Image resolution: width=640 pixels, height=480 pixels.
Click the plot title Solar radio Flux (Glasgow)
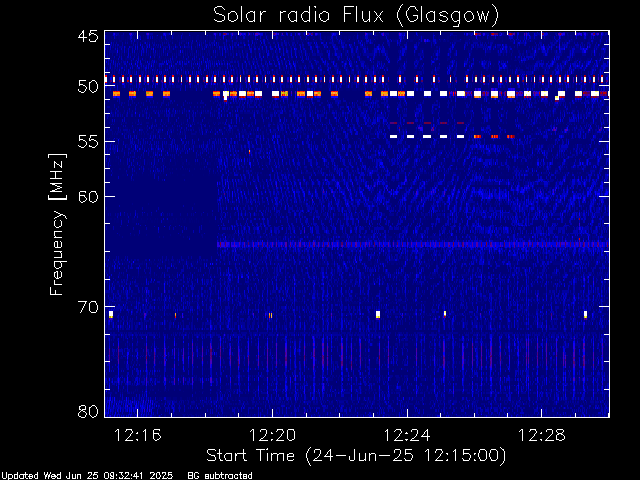[356, 15]
